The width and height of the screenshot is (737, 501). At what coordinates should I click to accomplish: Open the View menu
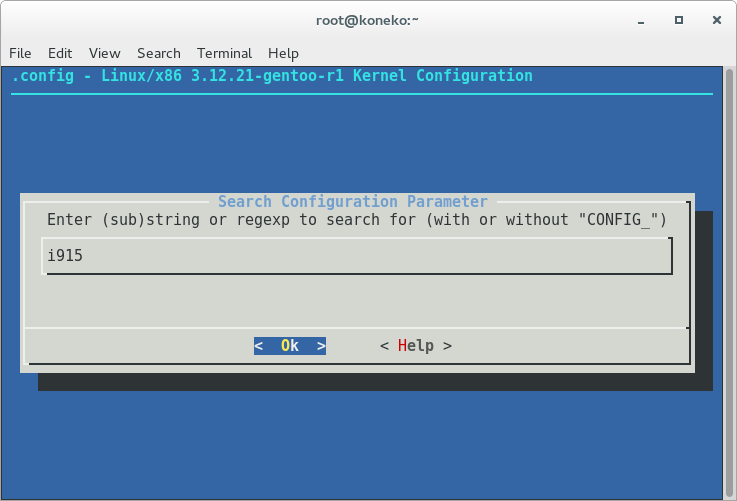(x=105, y=53)
